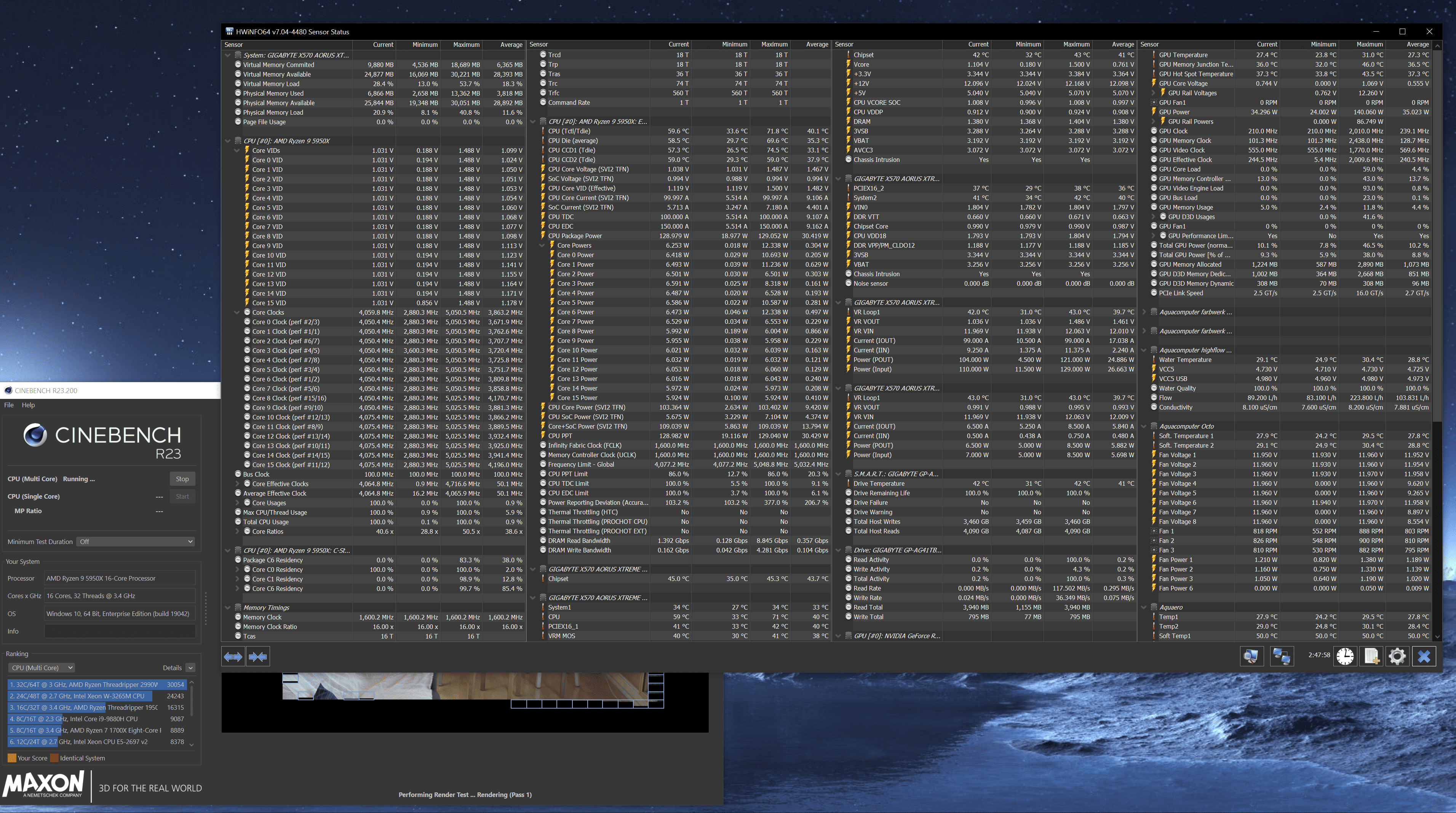1456x813 pixels.
Task: Open the Cinebench File menu
Action: (8, 405)
